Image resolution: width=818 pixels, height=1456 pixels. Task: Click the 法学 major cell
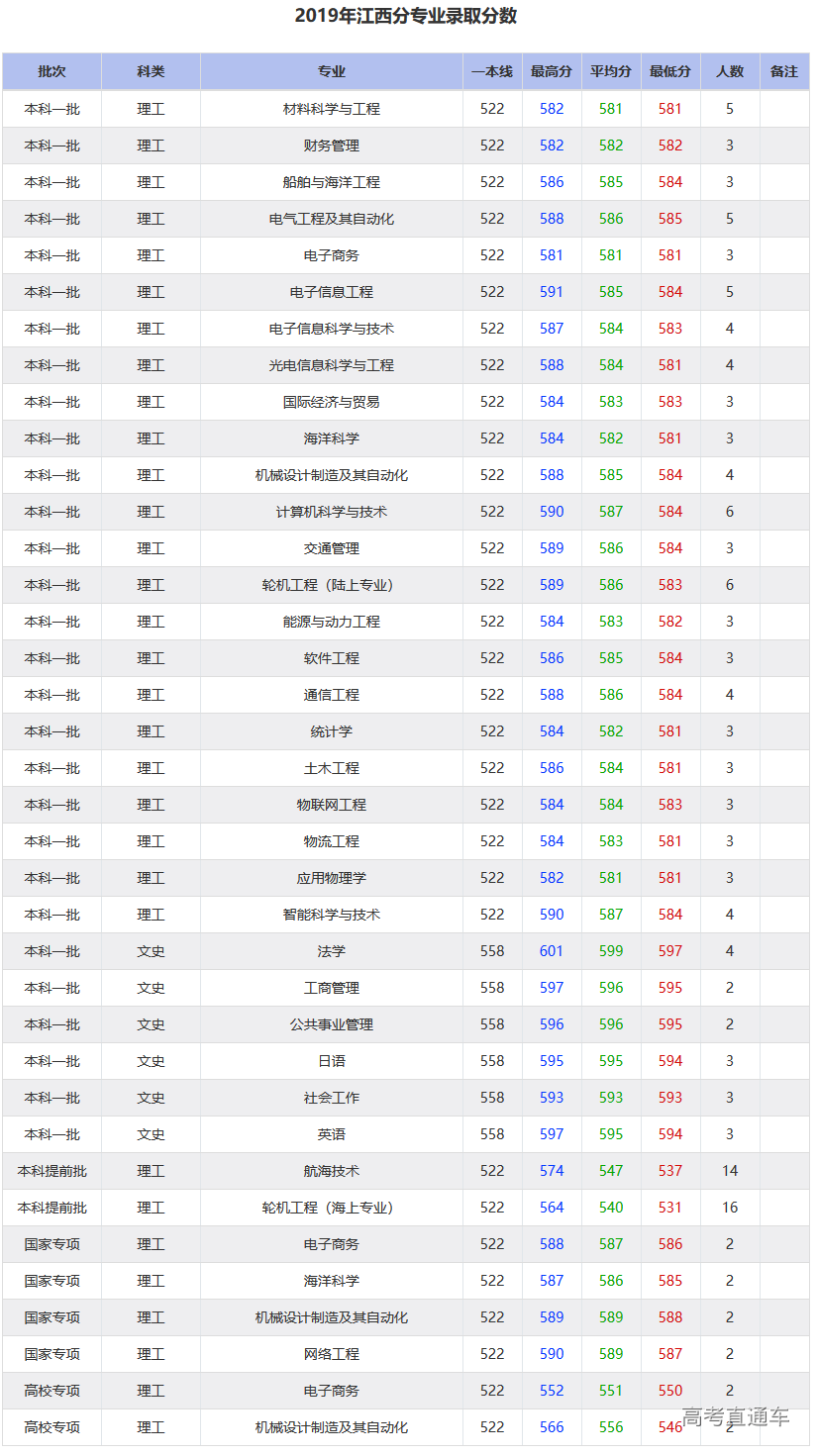point(331,951)
